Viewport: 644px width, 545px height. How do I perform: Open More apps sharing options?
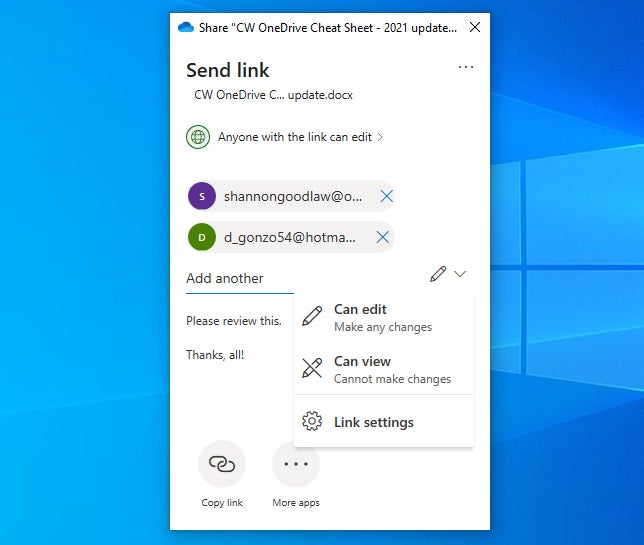coord(296,474)
